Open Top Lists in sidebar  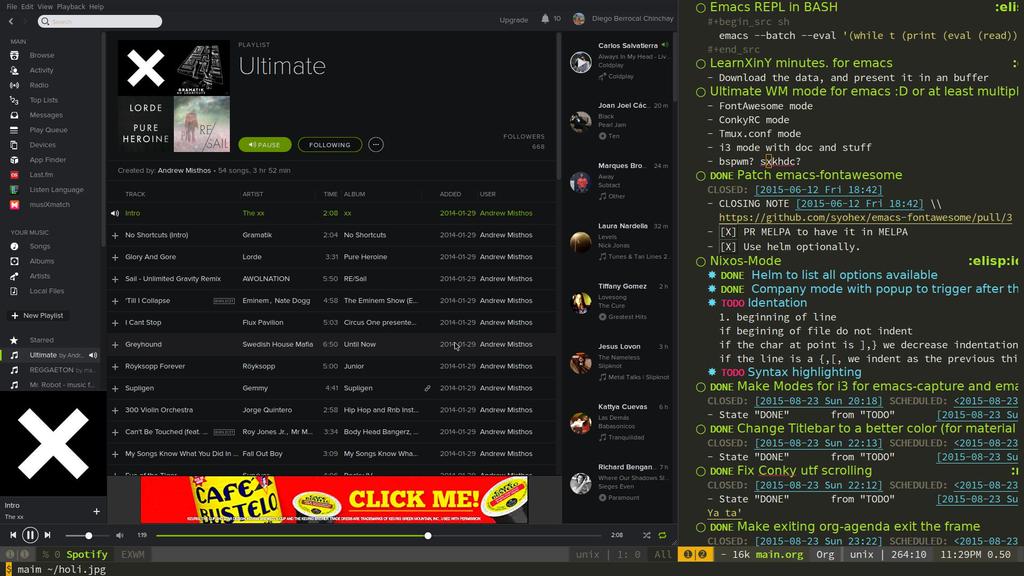point(43,100)
